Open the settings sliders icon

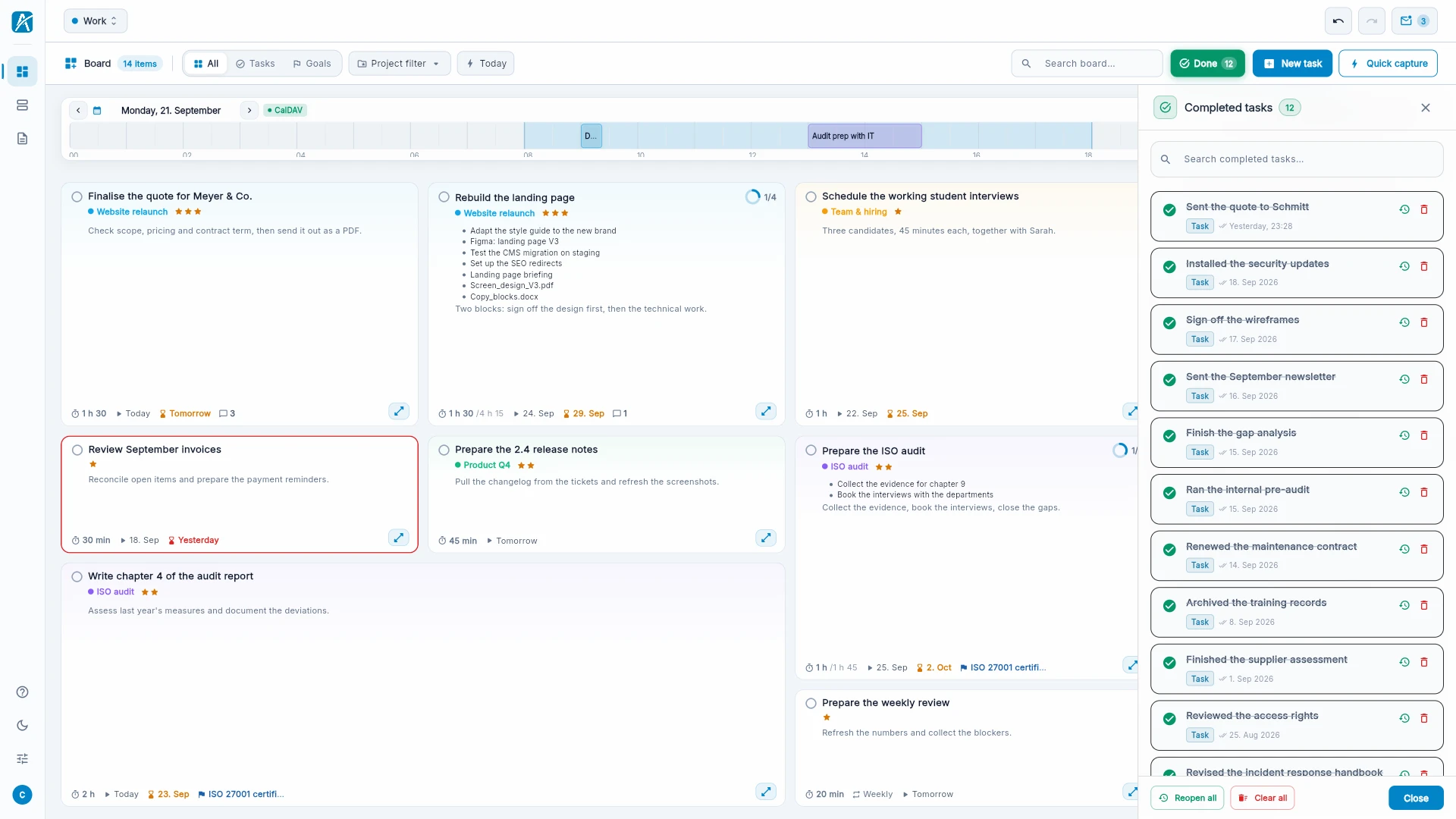23,758
